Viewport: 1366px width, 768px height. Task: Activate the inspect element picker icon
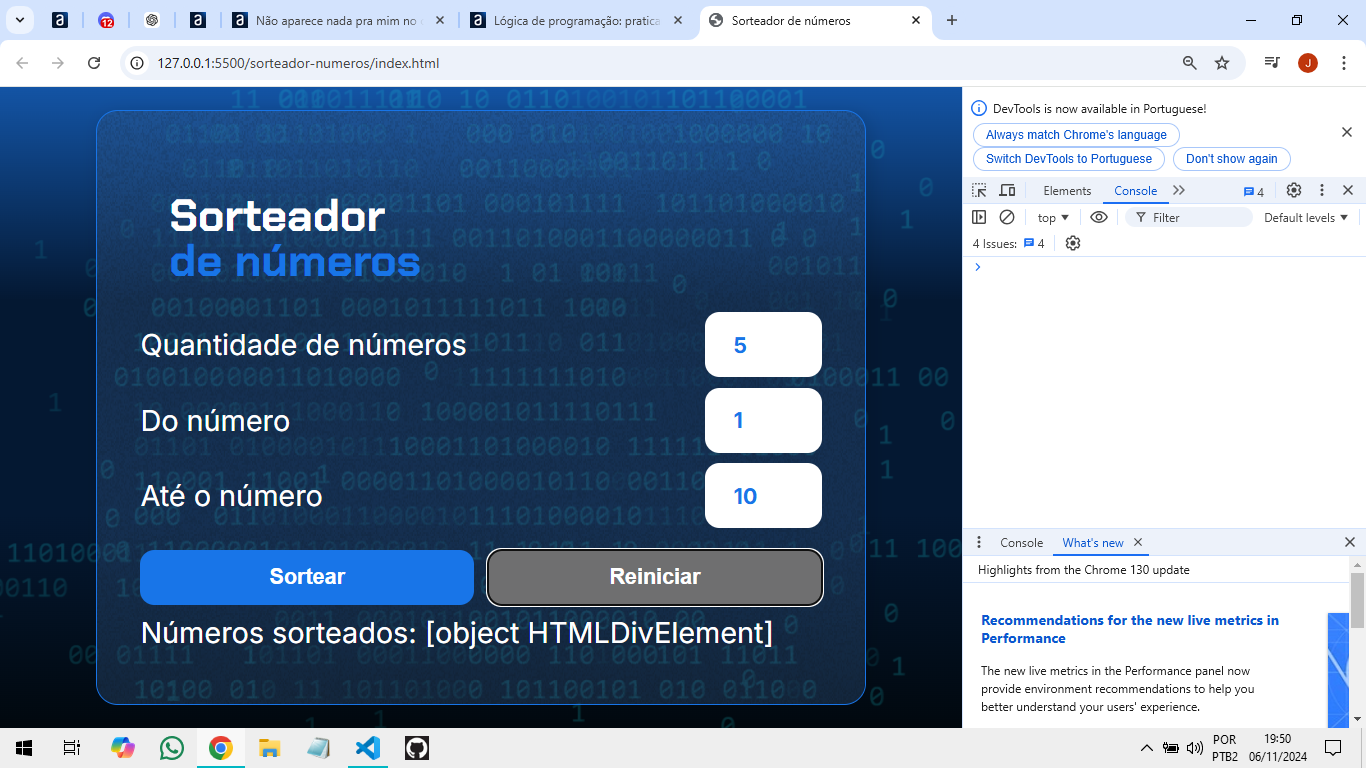(x=979, y=190)
